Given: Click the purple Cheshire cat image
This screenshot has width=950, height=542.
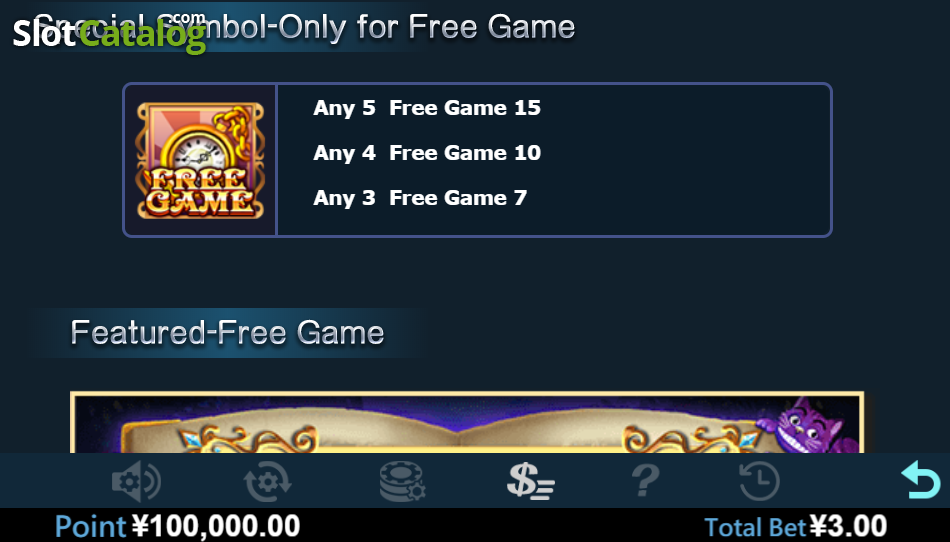Looking at the screenshot, I should (x=808, y=426).
